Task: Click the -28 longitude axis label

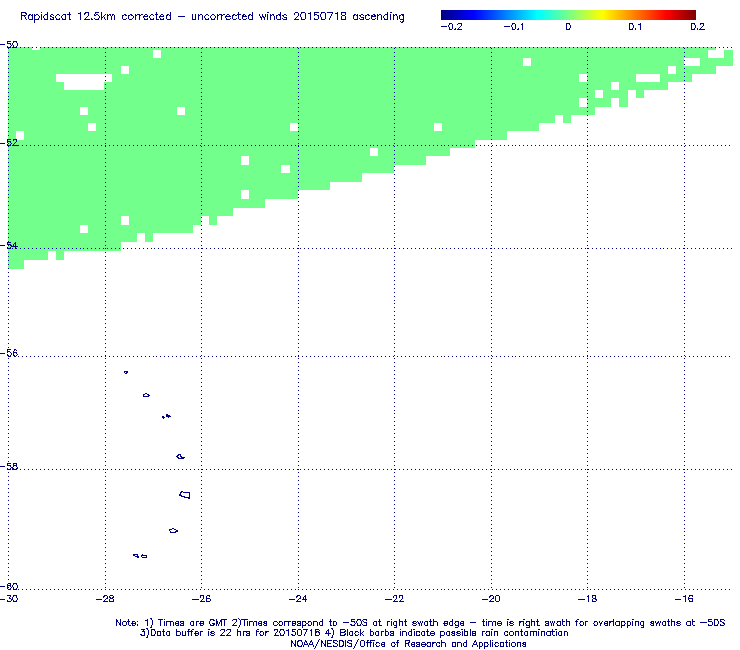Action: 105,599
